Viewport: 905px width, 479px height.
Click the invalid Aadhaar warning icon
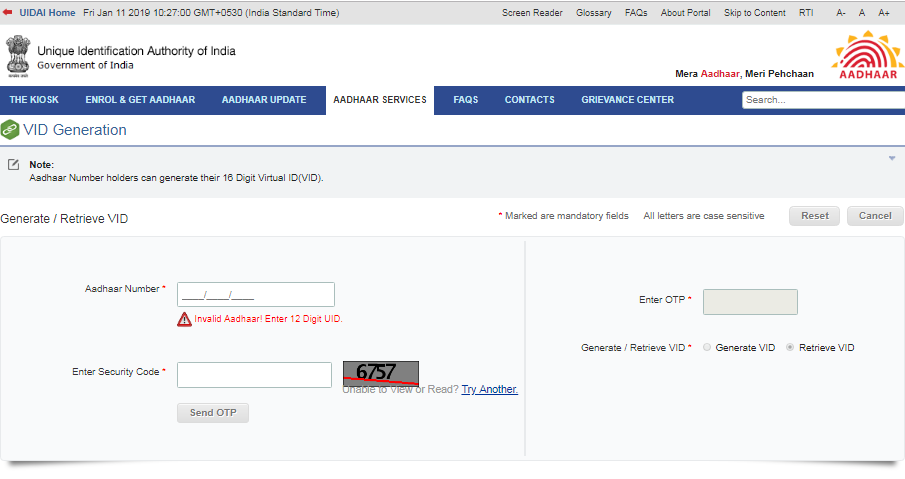point(184,319)
